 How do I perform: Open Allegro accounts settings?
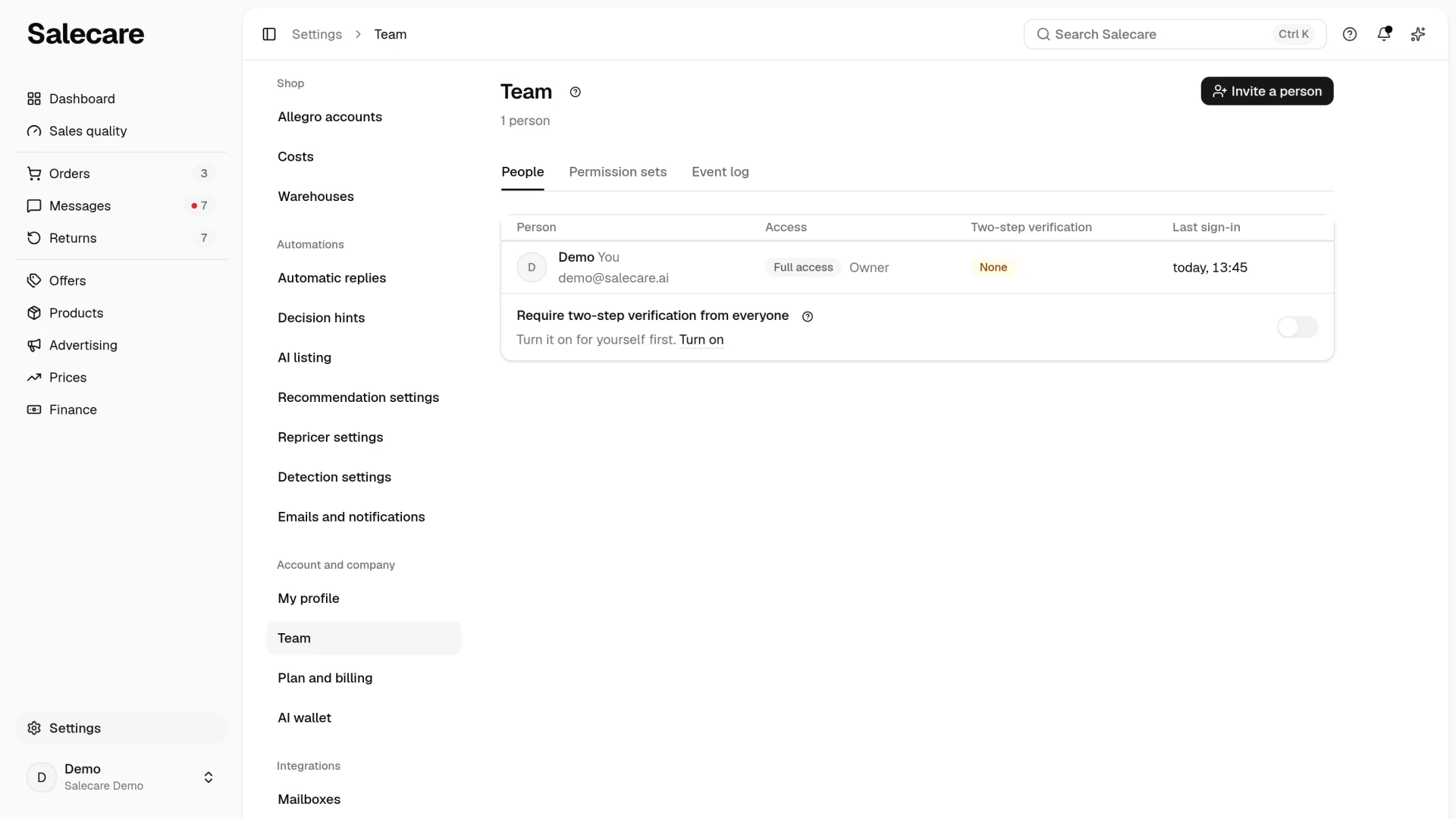(364, 117)
